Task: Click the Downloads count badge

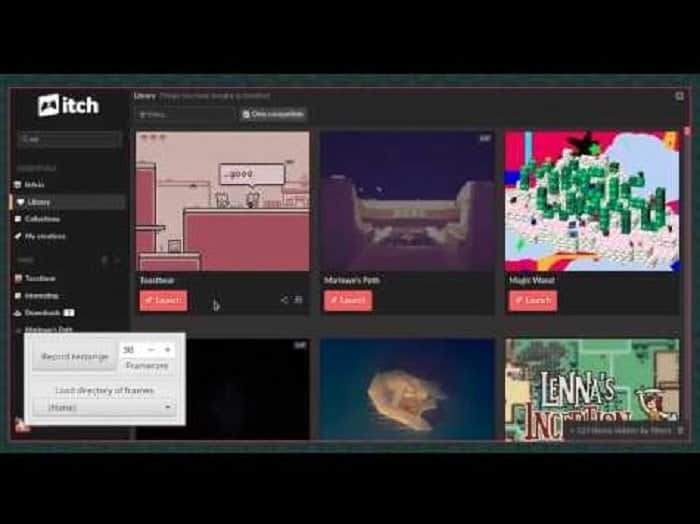Action: (x=69, y=313)
